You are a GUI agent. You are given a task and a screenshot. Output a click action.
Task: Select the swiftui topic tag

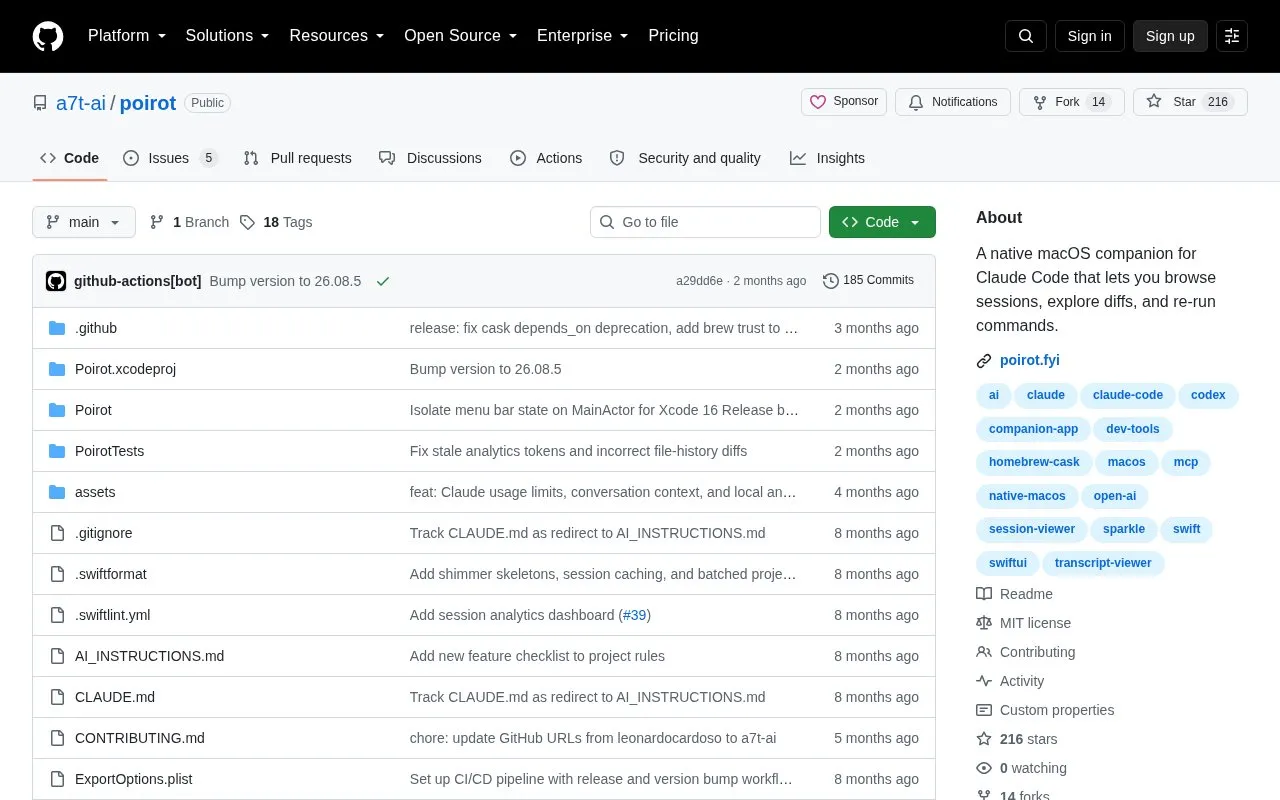[x=1008, y=563]
